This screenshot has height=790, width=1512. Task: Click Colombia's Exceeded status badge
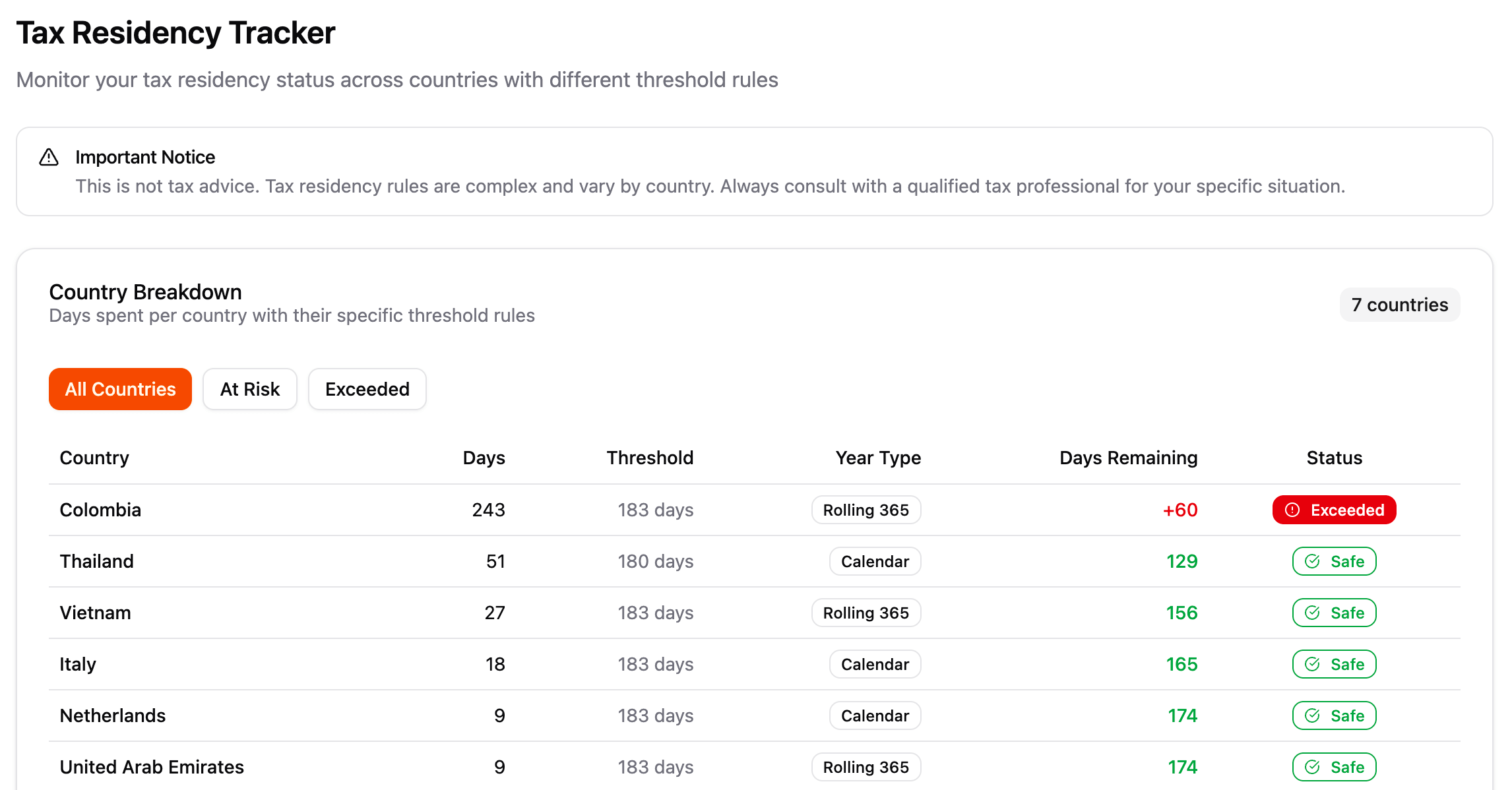(1334, 510)
